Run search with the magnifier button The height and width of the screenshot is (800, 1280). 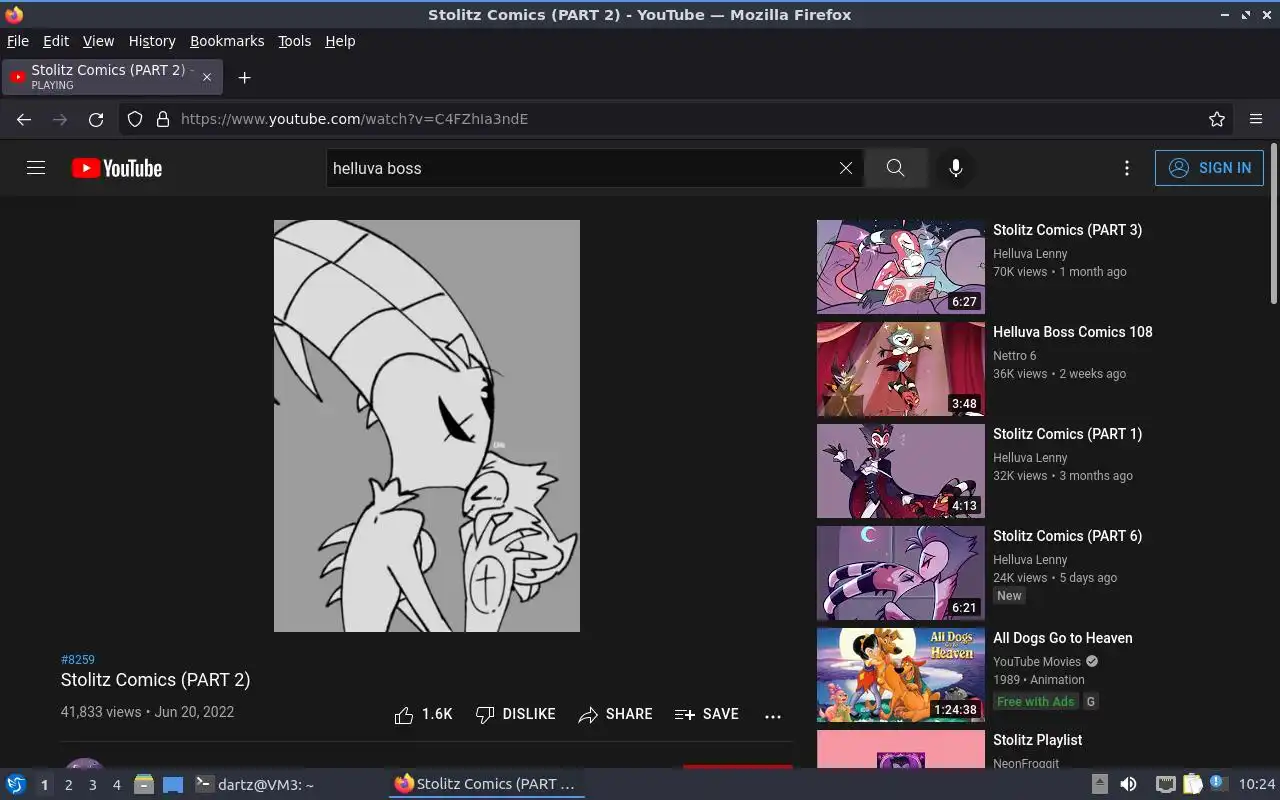tap(895, 168)
